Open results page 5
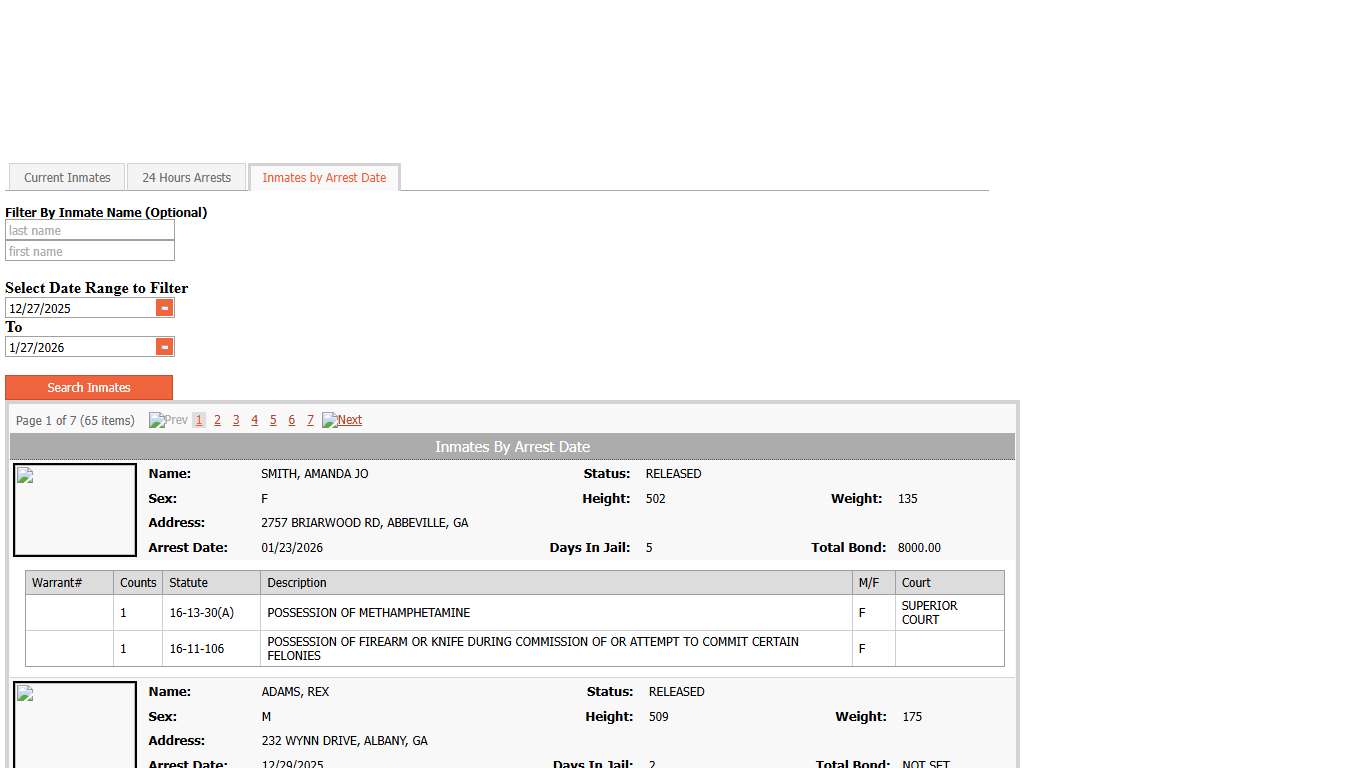The height and width of the screenshot is (768, 1366). pyautogui.click(x=273, y=420)
